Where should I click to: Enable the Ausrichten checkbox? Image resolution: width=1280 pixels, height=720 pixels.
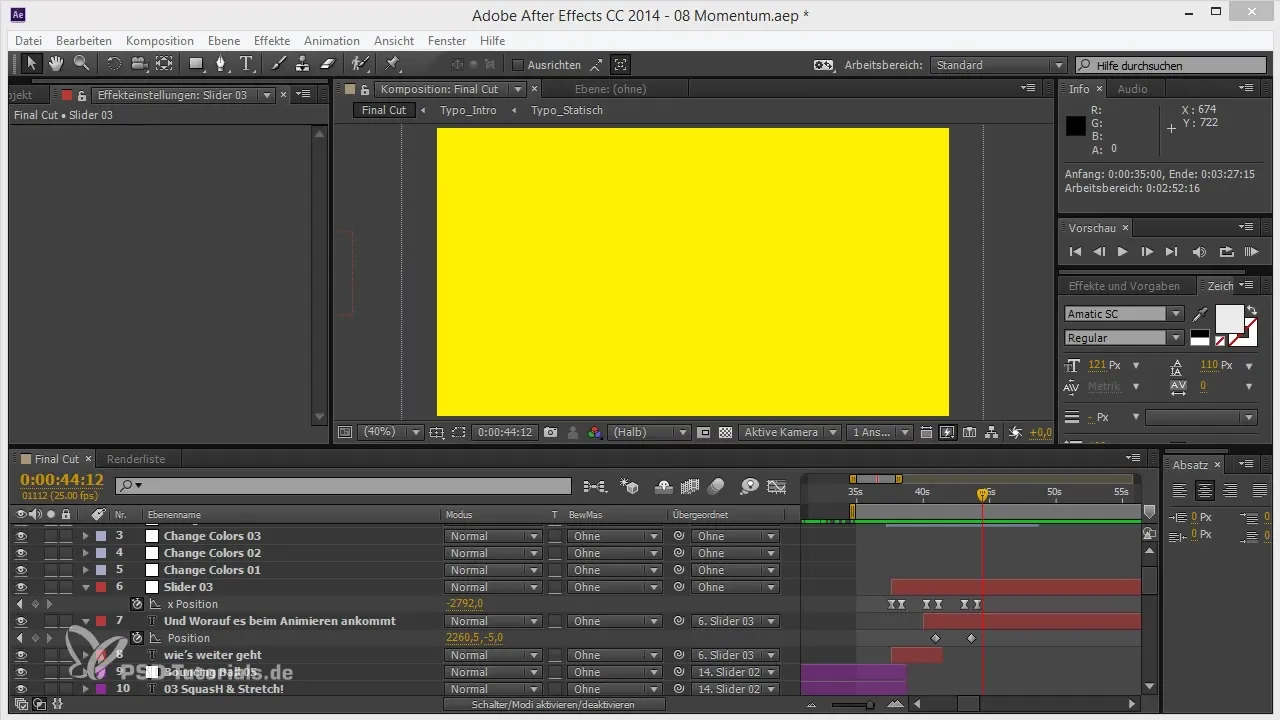[518, 65]
